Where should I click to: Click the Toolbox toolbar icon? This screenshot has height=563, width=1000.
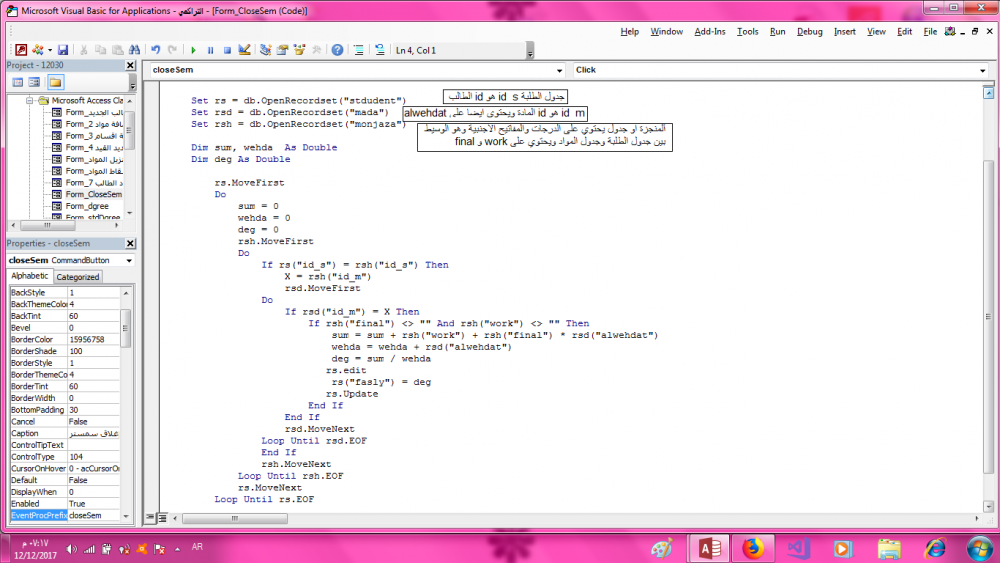tap(316, 50)
